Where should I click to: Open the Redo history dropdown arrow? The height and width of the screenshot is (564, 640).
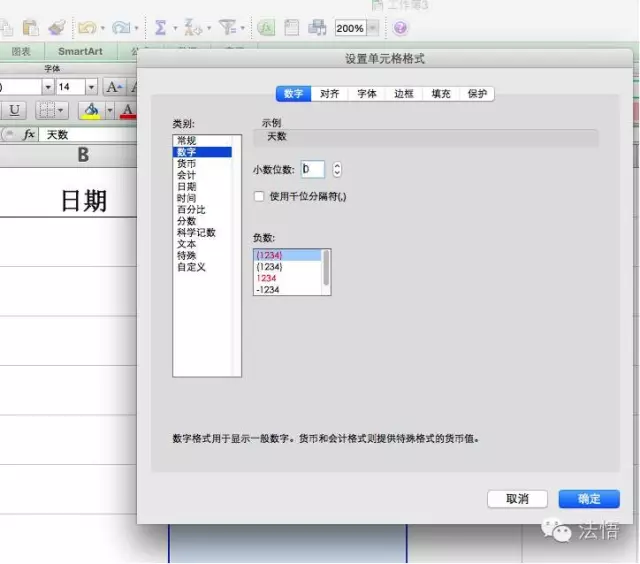tap(136, 28)
